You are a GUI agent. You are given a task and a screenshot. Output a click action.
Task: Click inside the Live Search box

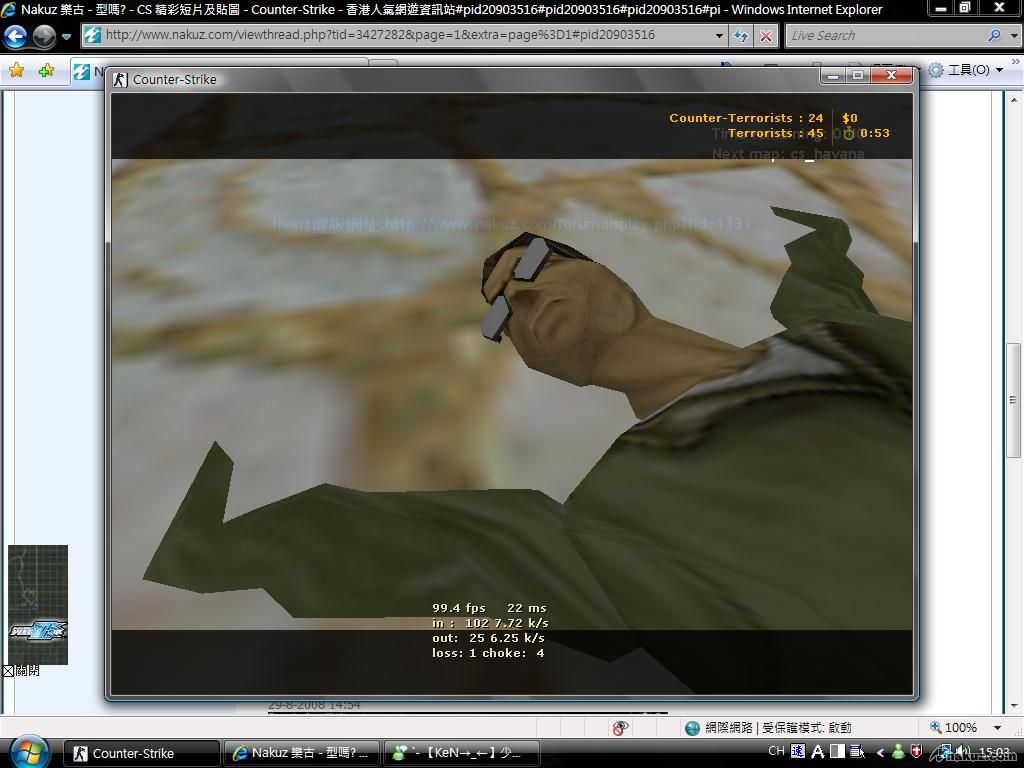[x=885, y=35]
